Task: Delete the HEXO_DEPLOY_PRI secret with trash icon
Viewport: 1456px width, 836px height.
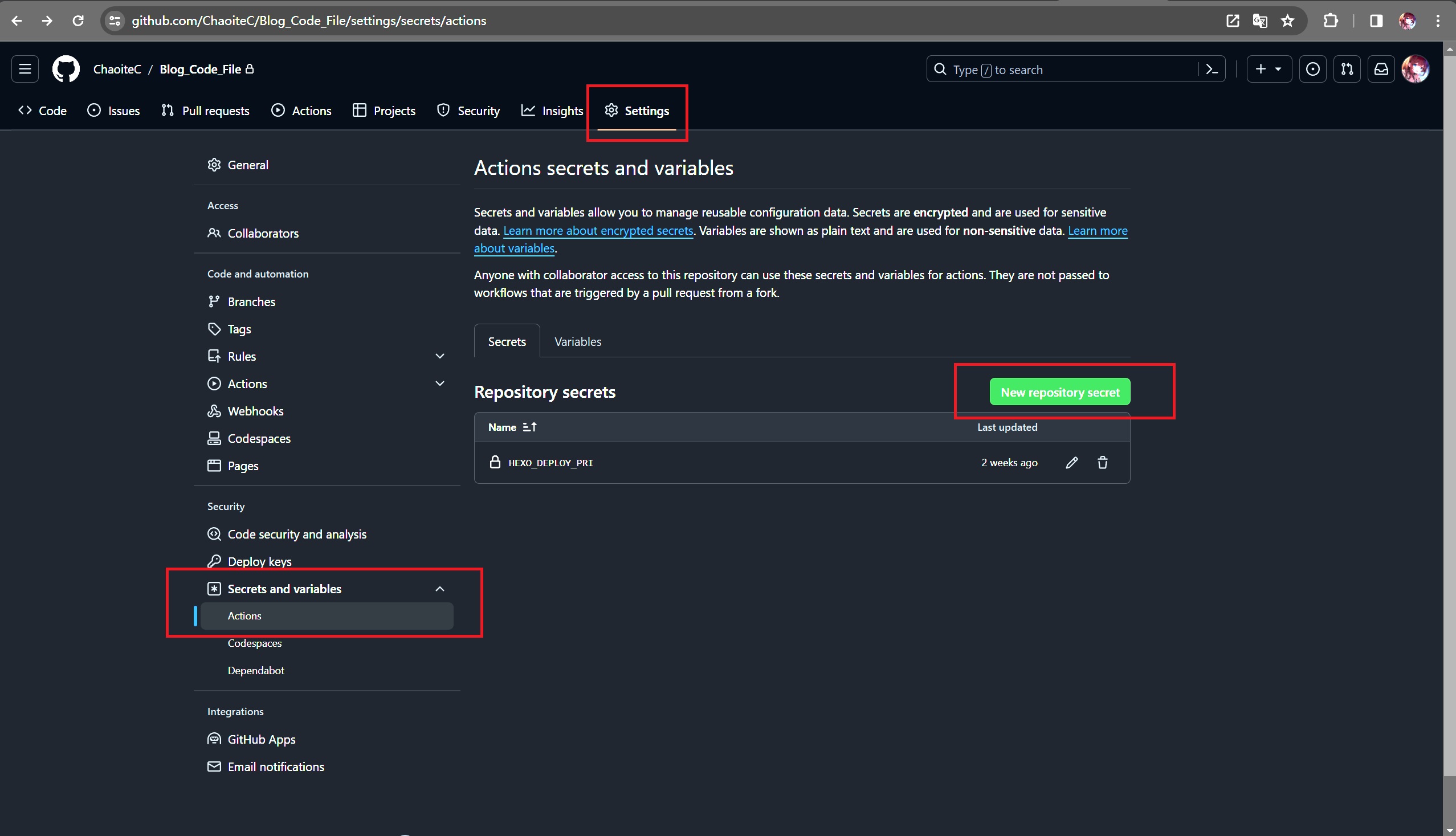Action: point(1102,462)
